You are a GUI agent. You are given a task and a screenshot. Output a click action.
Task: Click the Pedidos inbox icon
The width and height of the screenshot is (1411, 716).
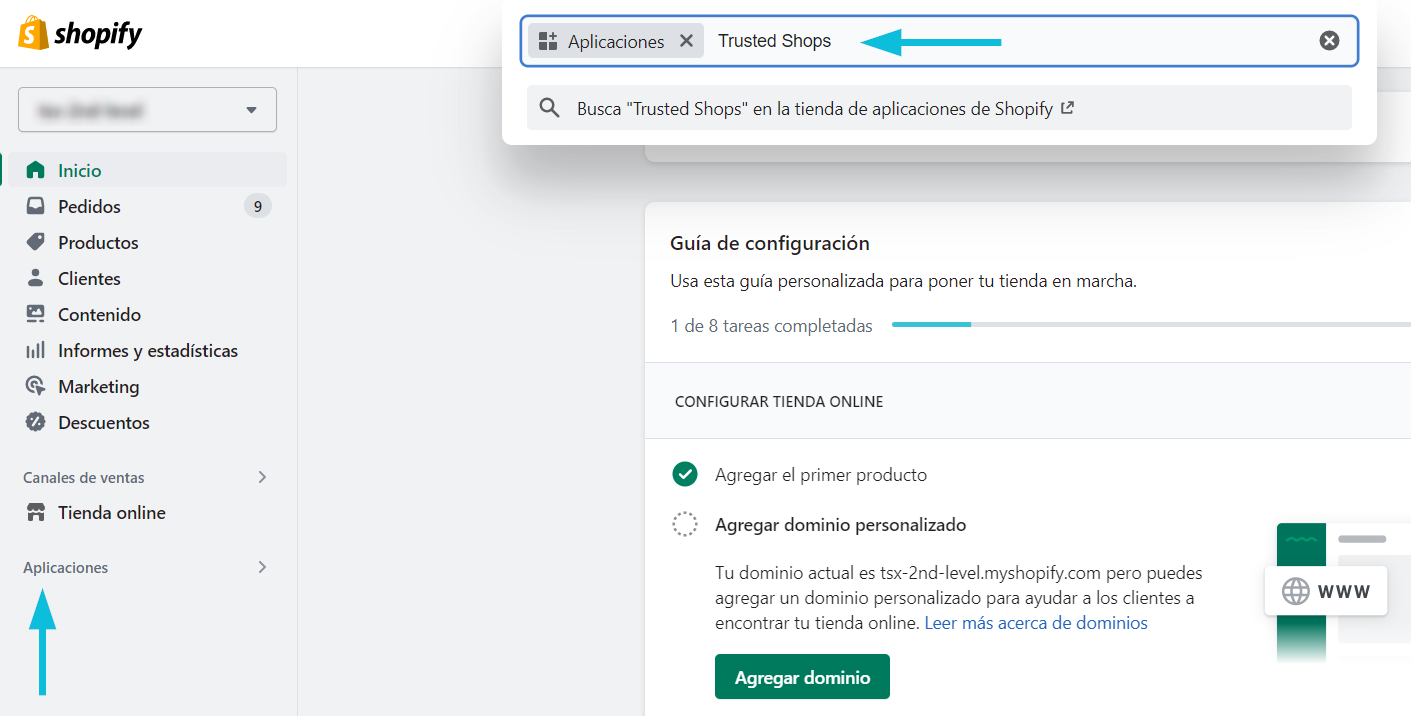pyautogui.click(x=36, y=206)
